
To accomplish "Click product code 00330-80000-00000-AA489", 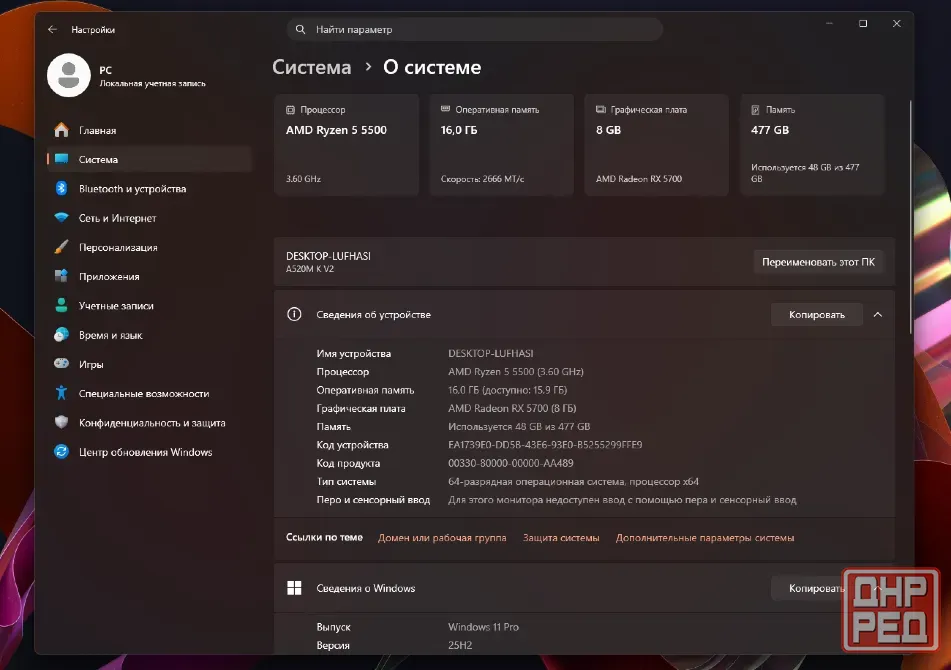I will coord(511,463).
